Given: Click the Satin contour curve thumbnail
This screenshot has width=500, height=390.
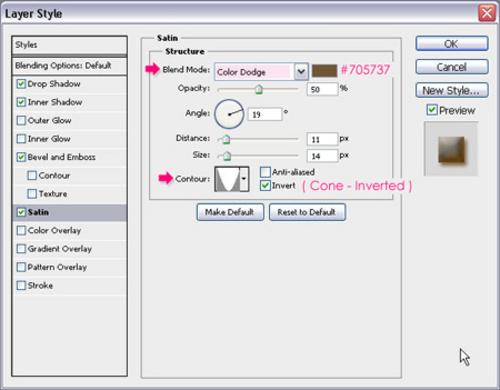Looking at the screenshot, I should tap(227, 179).
